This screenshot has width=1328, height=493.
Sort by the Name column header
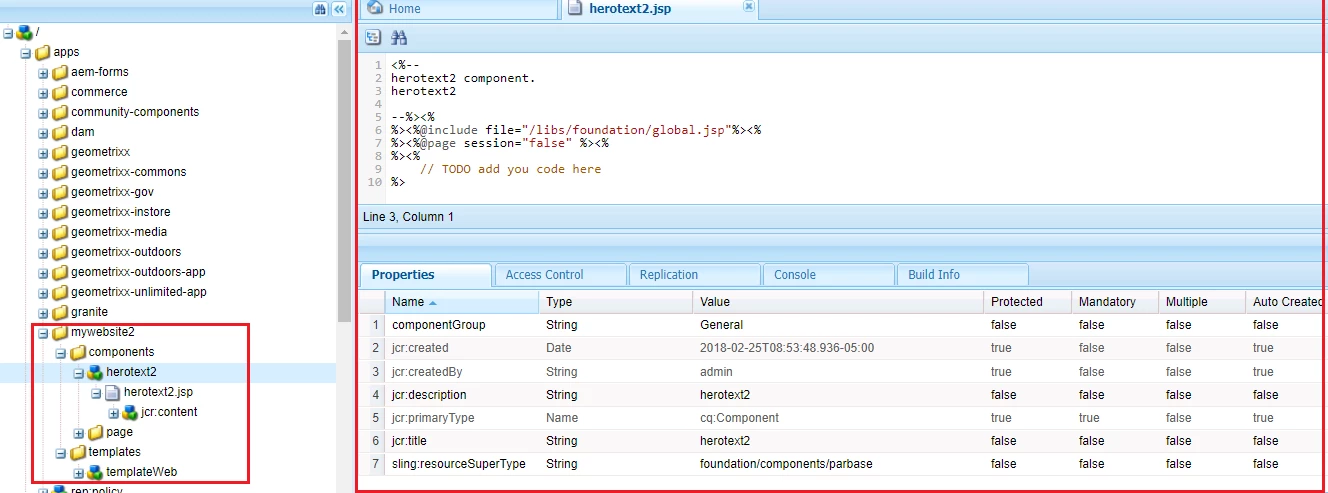(462, 302)
